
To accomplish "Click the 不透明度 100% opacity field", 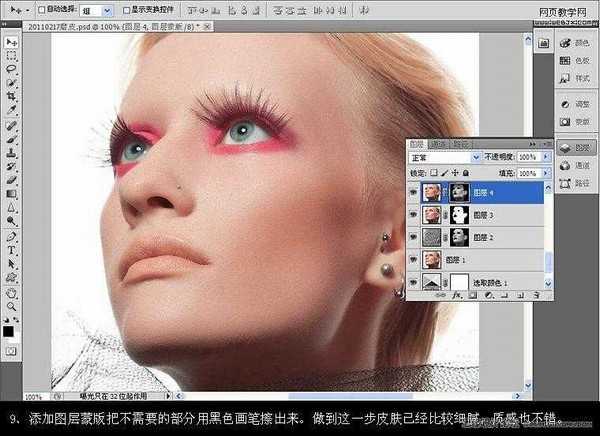I will [x=530, y=157].
